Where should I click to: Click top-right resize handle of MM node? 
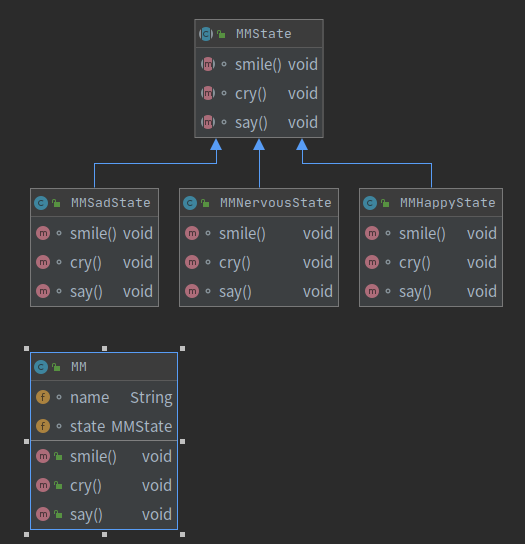pyautogui.click(x=183, y=348)
